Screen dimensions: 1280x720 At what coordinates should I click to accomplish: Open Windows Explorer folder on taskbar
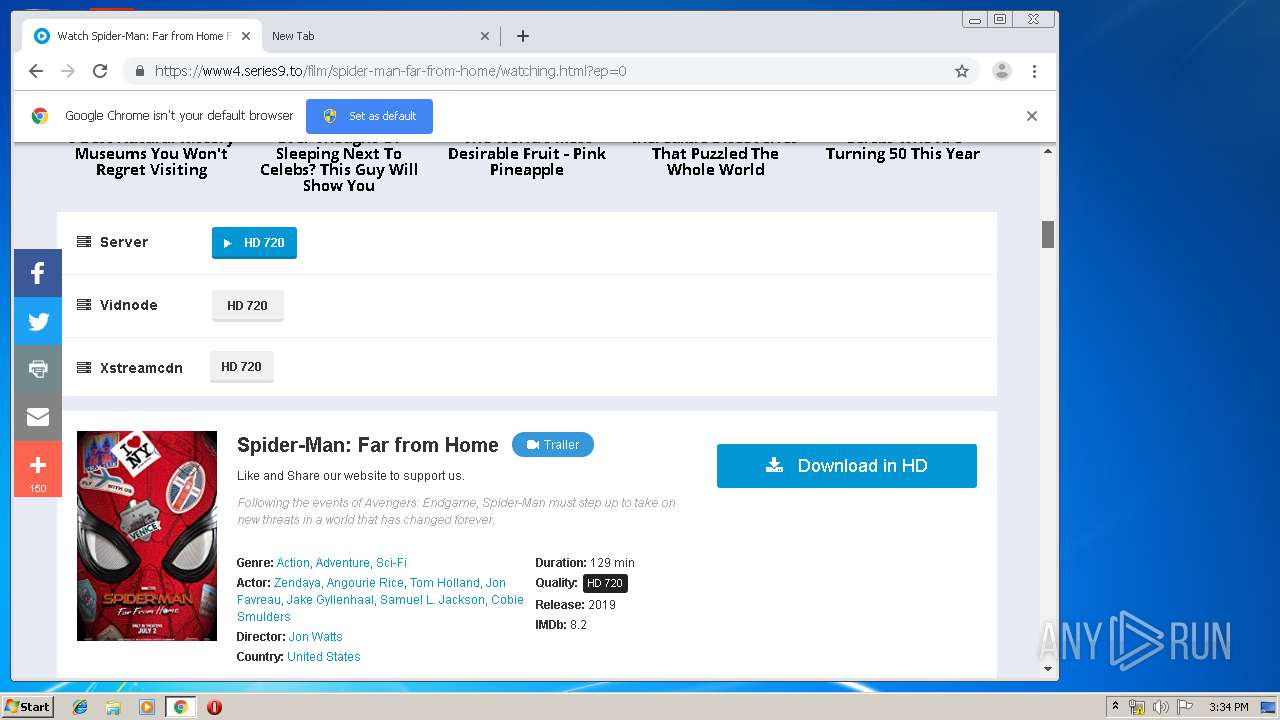coord(113,707)
